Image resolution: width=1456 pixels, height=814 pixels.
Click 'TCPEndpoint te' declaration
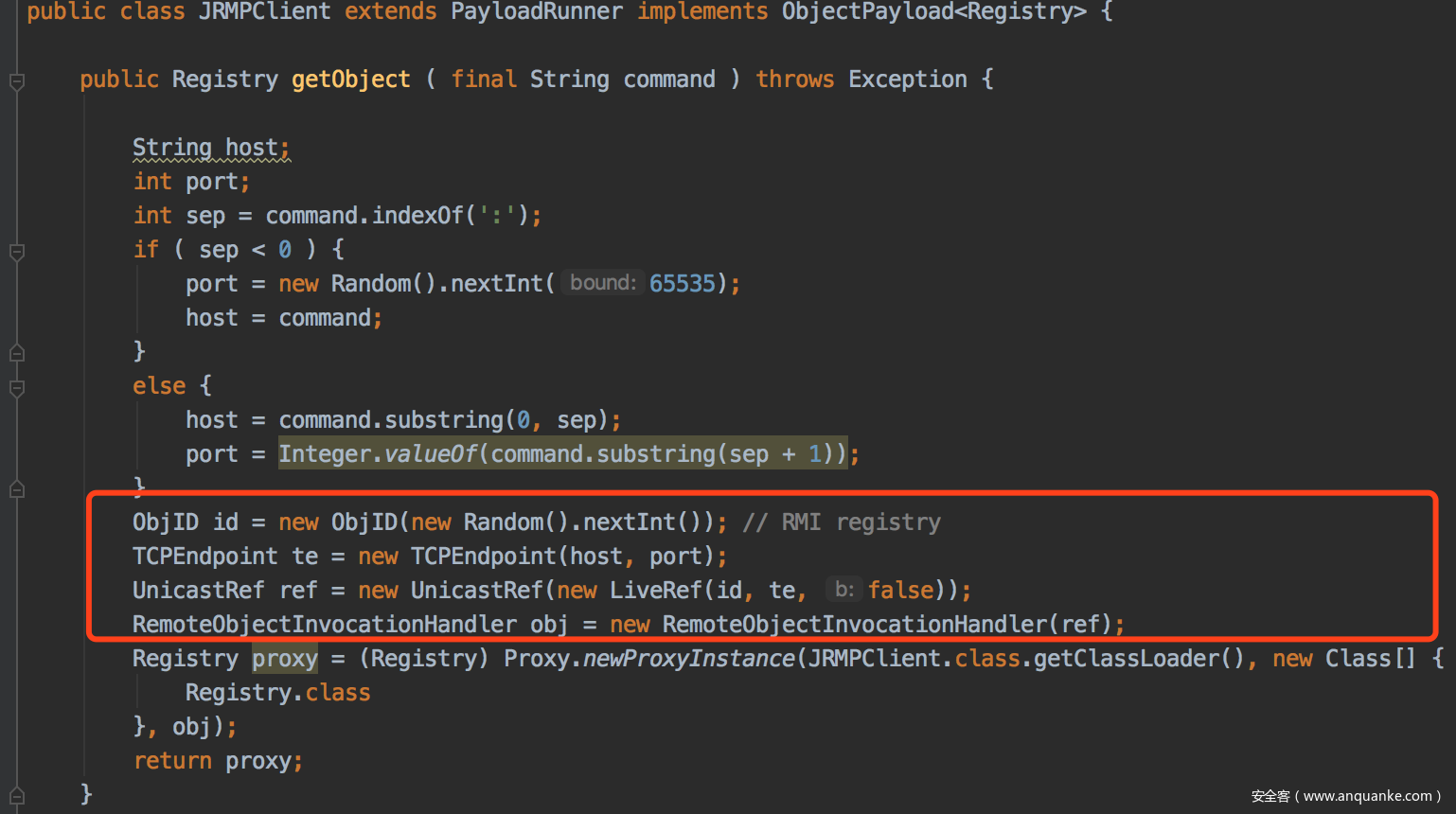pyautogui.click(x=225, y=557)
